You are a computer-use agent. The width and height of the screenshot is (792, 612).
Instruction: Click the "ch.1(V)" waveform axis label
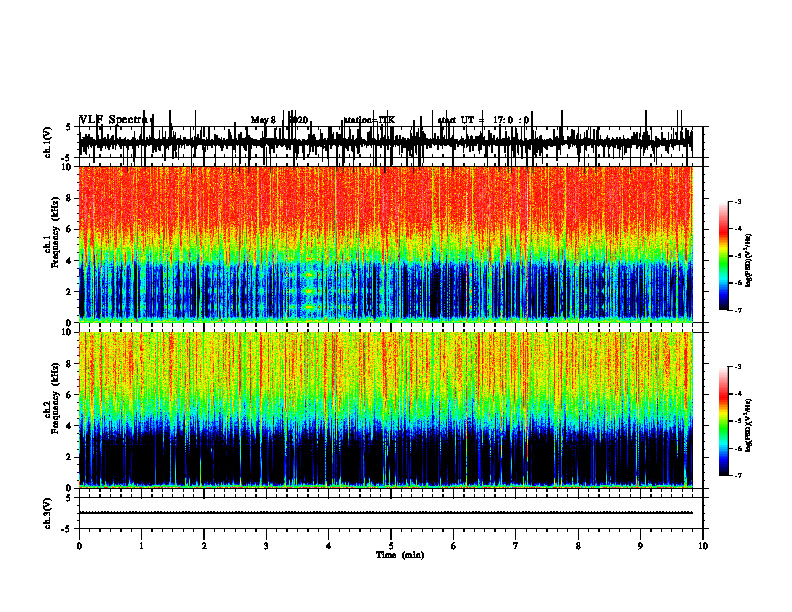48,142
